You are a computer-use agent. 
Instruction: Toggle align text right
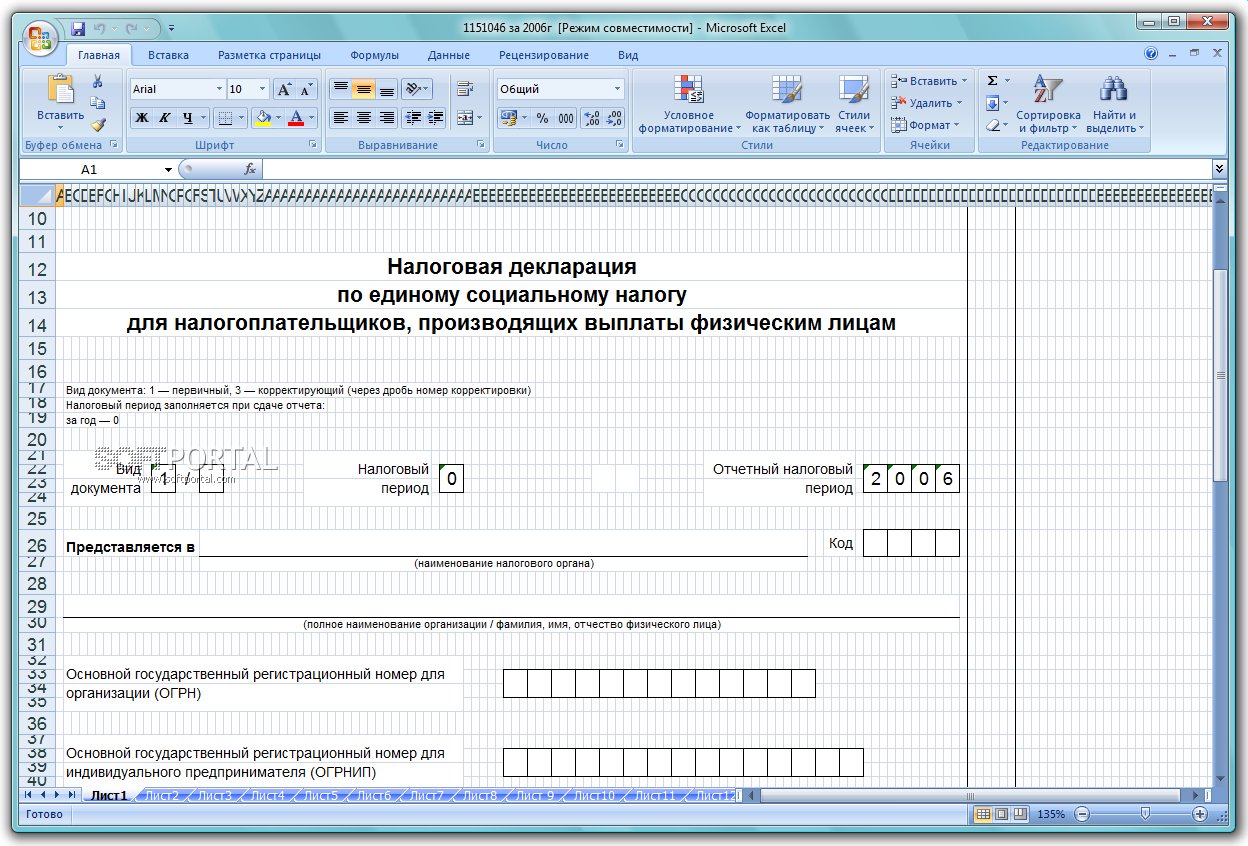click(x=386, y=118)
